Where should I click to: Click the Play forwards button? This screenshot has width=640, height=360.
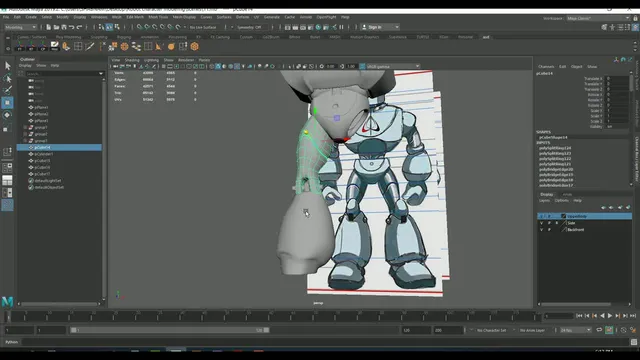610,316
